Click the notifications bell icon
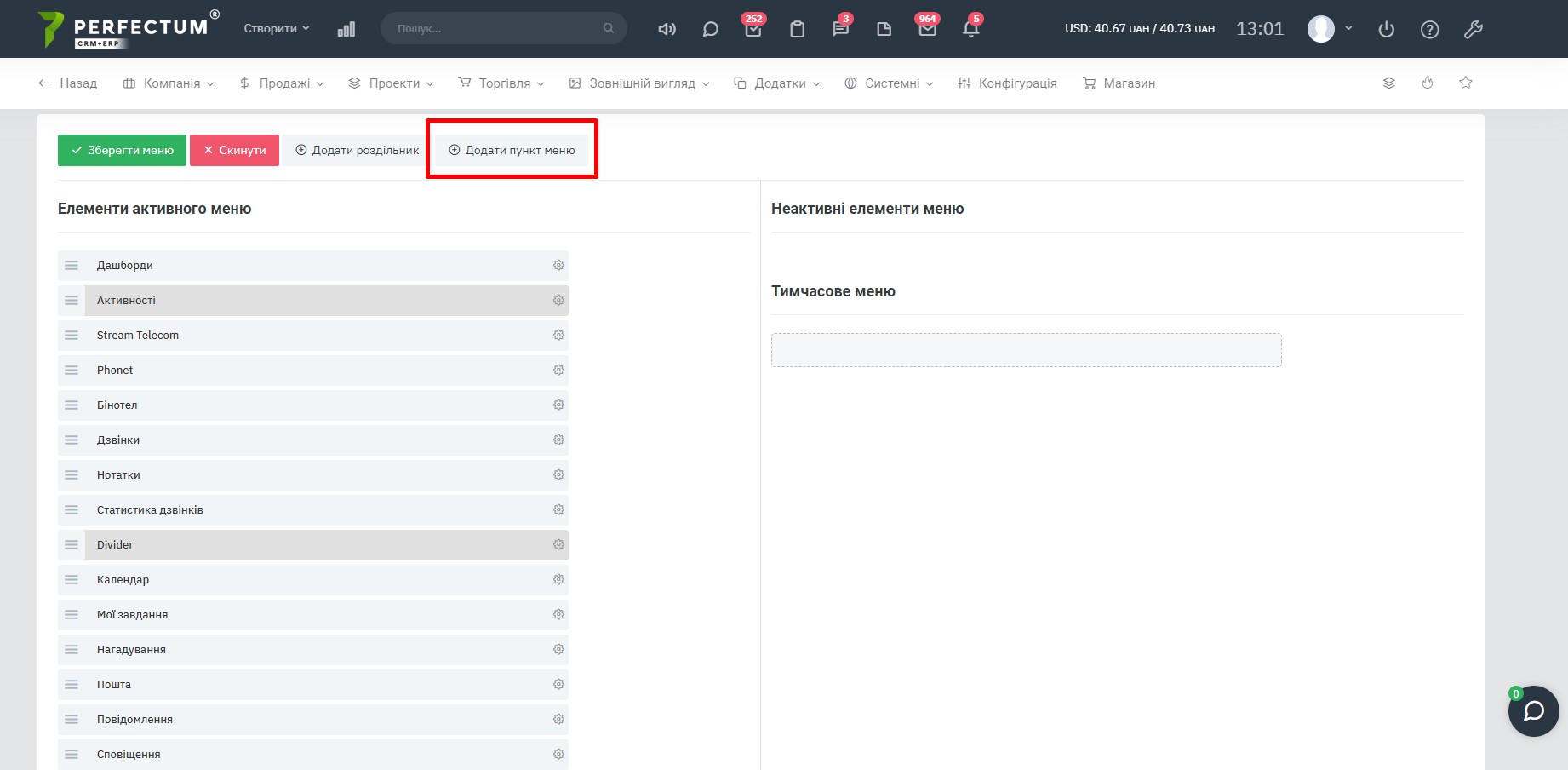The width and height of the screenshot is (1568, 770). [x=970, y=29]
